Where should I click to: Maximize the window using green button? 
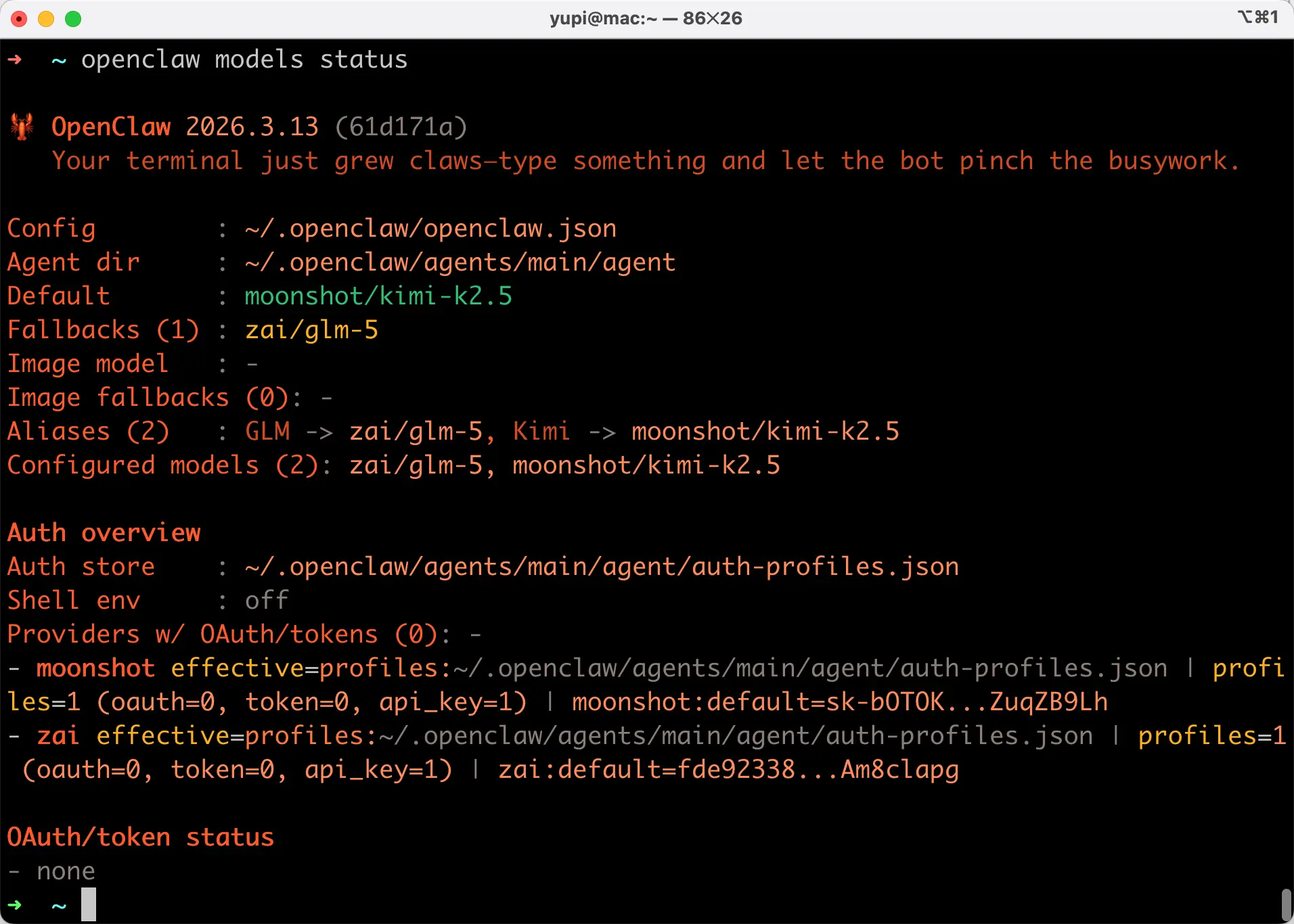[x=73, y=19]
